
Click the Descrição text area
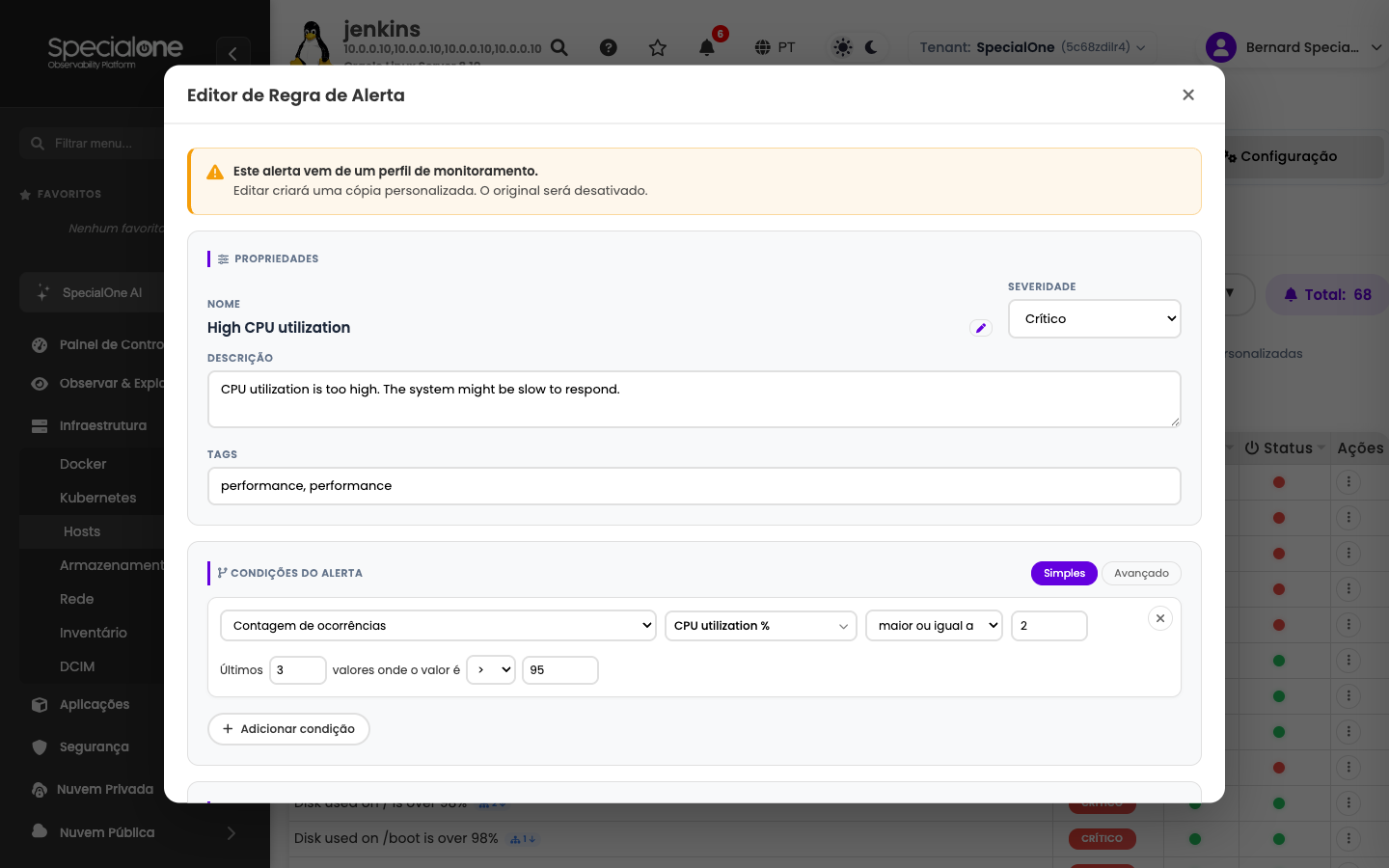coord(694,399)
